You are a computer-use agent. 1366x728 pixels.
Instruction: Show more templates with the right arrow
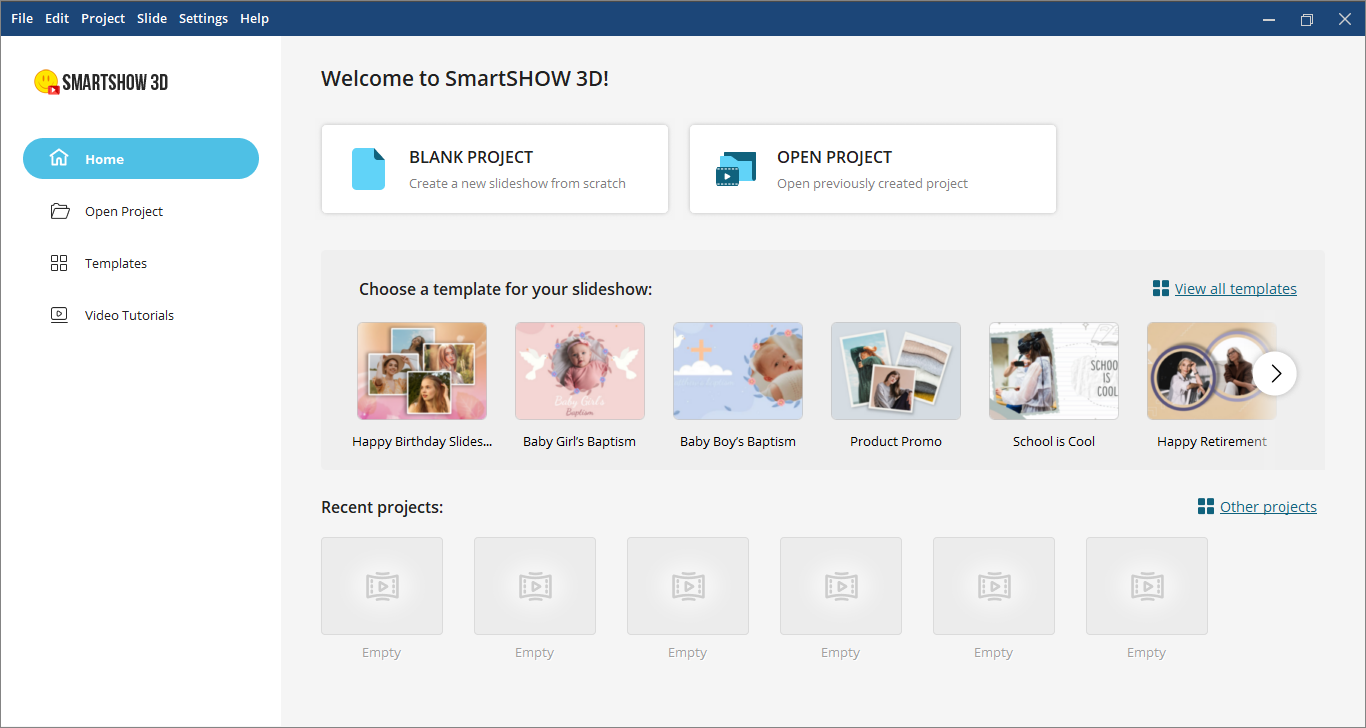point(1275,373)
